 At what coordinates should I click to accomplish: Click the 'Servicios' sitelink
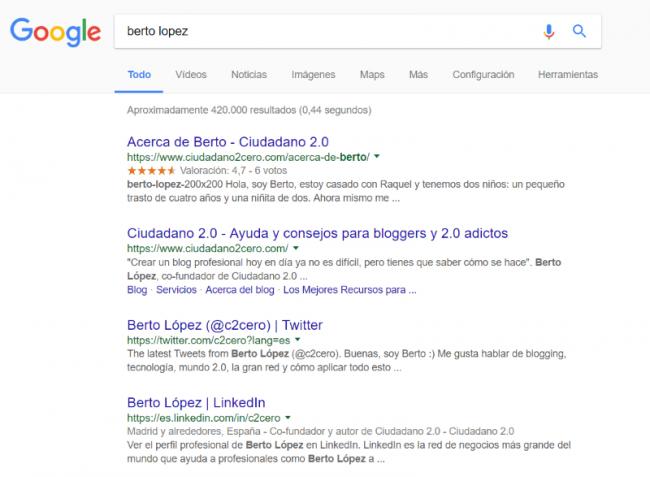click(x=175, y=290)
